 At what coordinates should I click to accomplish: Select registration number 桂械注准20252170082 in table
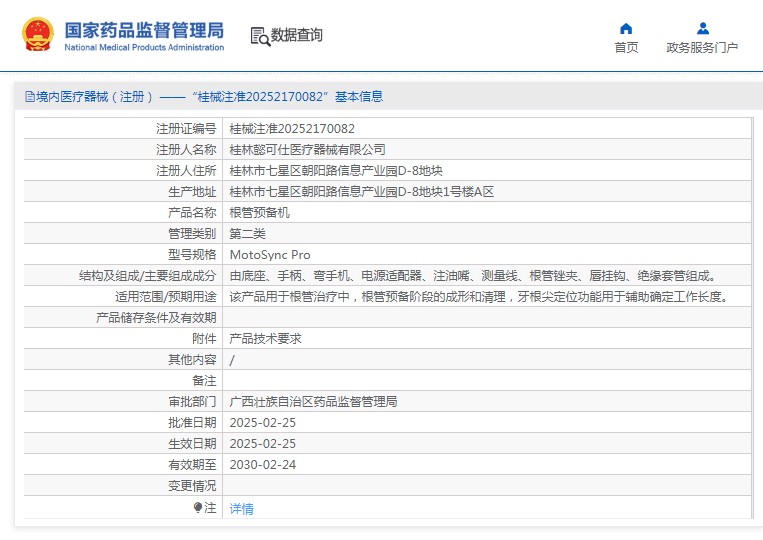click(292, 129)
